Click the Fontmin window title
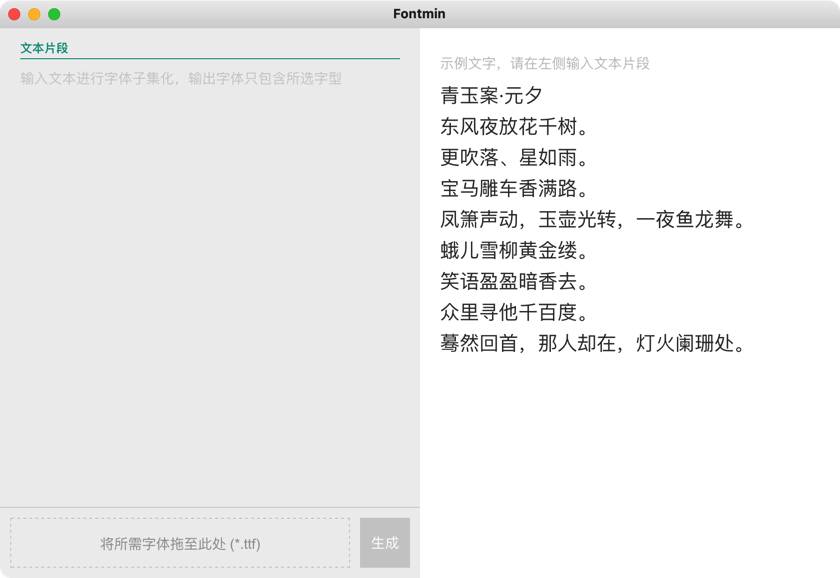Screen dimensions: 840x578 coord(419,14)
